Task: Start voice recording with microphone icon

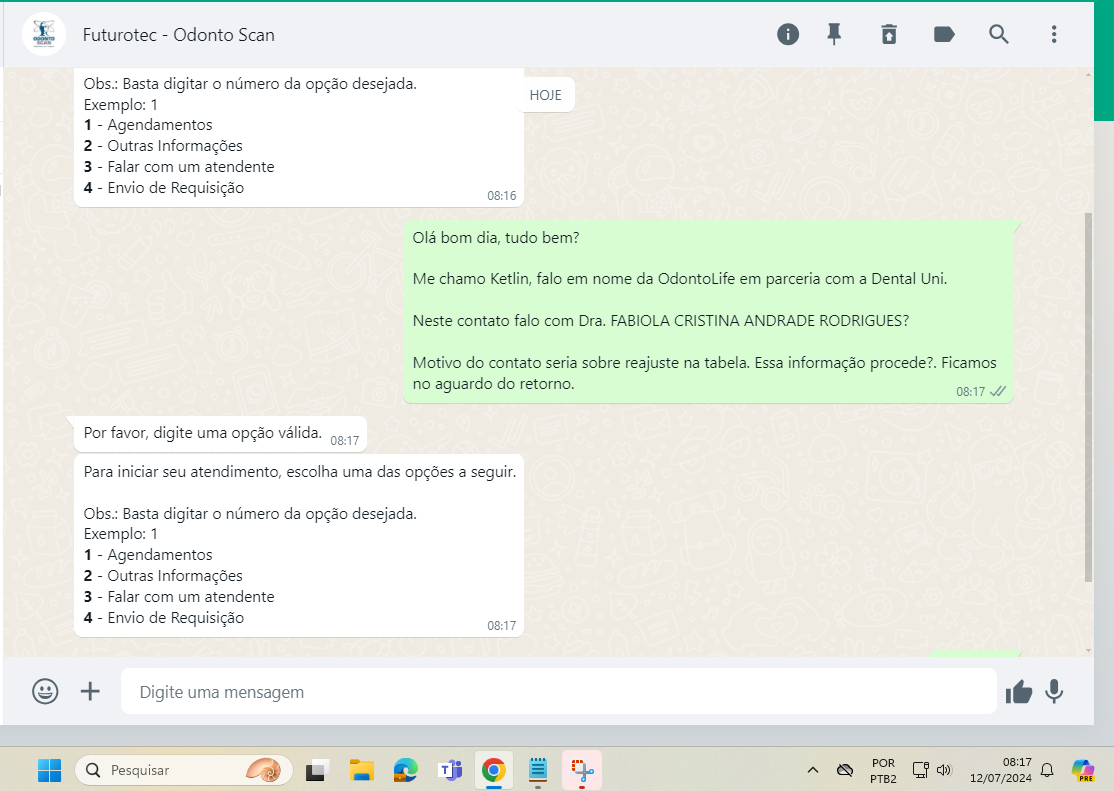Action: 1054,691
